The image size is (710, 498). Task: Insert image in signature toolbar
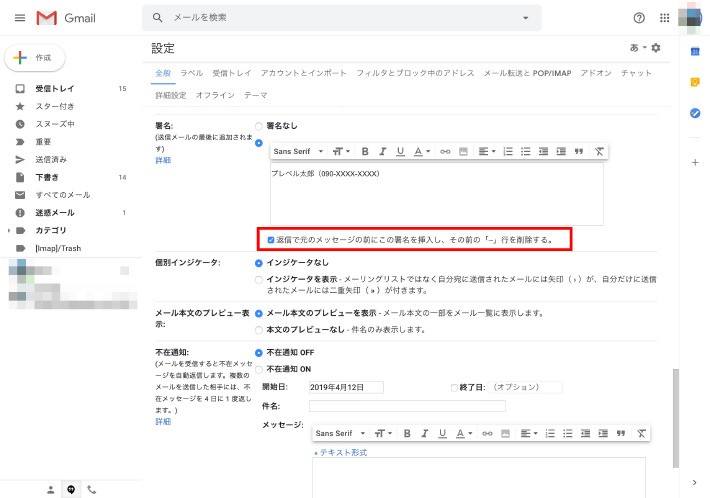(x=463, y=152)
